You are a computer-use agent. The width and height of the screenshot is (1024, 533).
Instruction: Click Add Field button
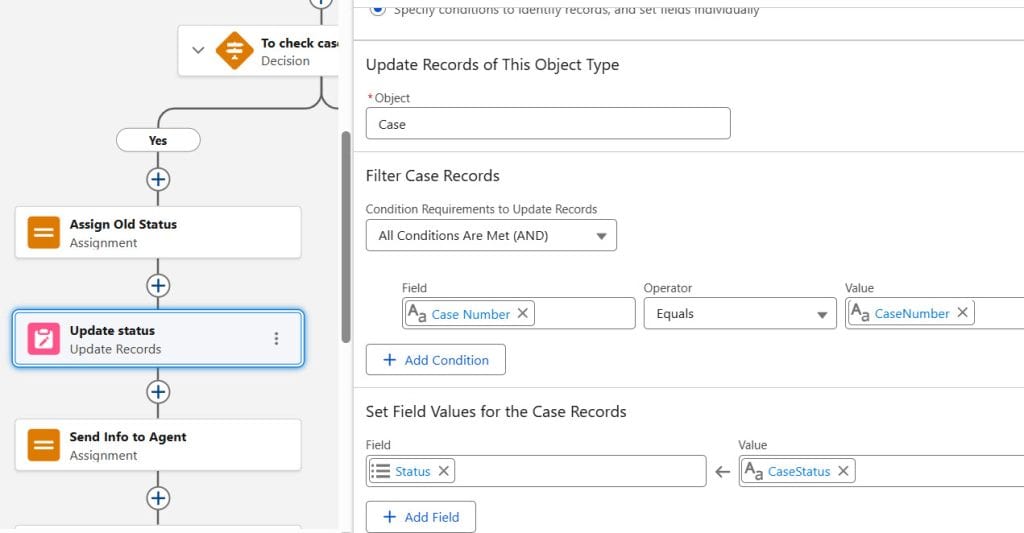click(421, 517)
